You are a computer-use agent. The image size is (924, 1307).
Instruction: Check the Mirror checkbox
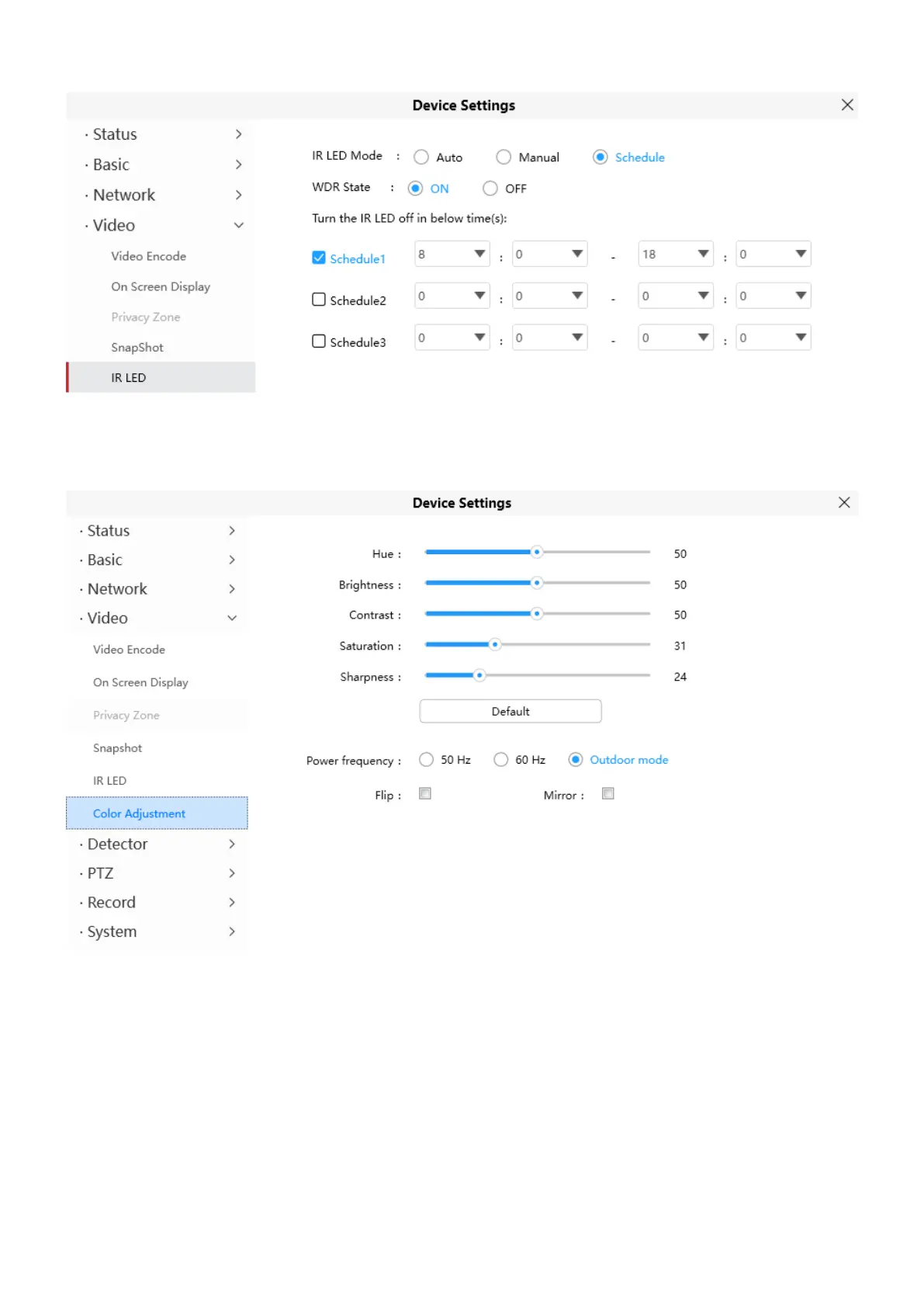[x=608, y=793]
